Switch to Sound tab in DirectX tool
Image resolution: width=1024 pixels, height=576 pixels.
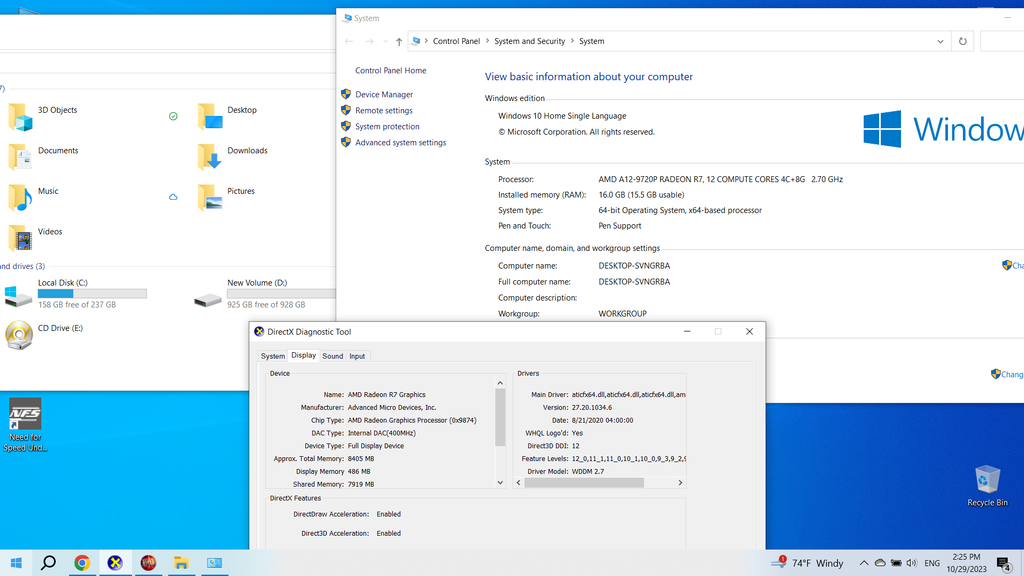point(332,357)
